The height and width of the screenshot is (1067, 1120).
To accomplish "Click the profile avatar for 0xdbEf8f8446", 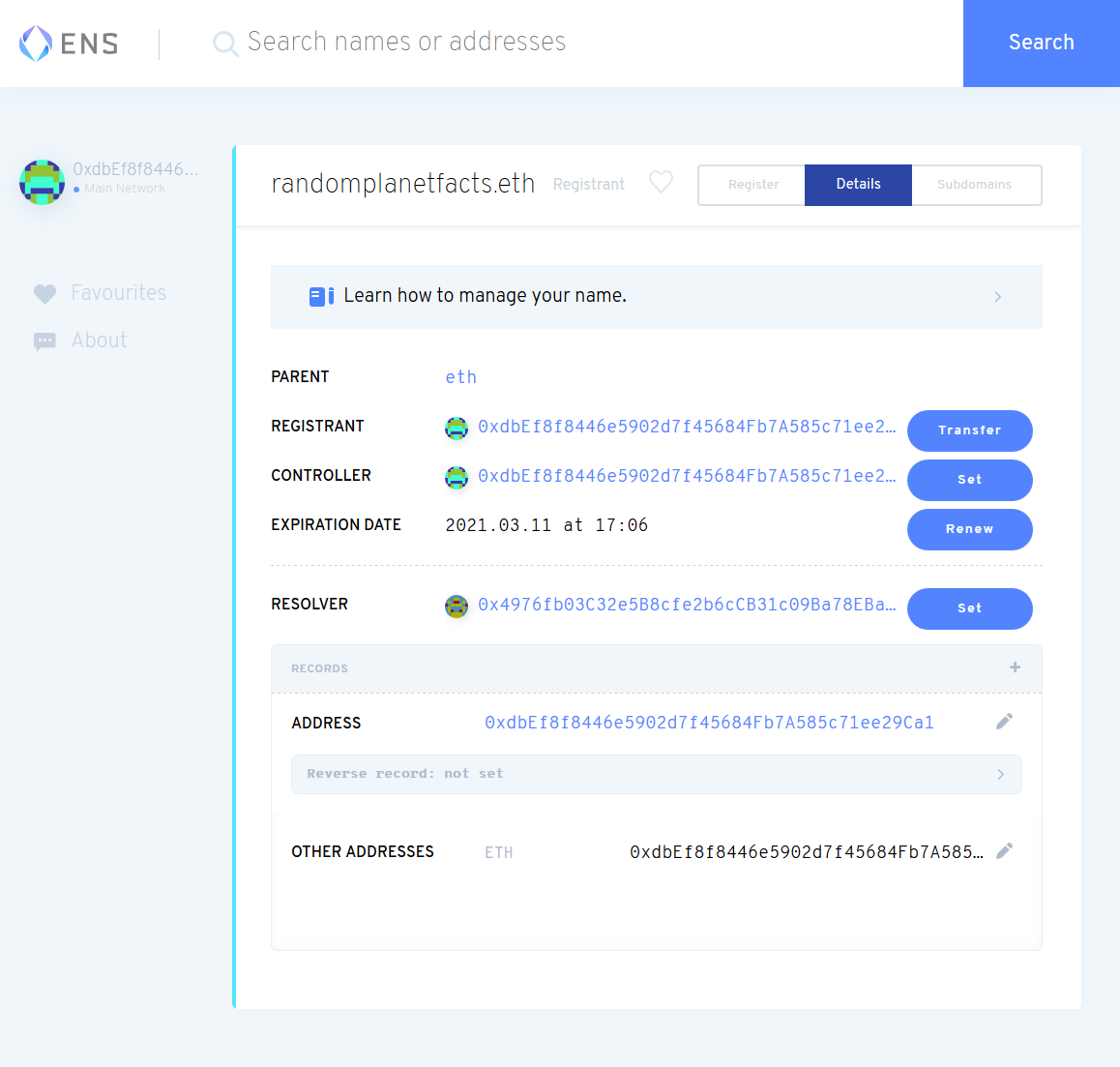I will point(42,181).
